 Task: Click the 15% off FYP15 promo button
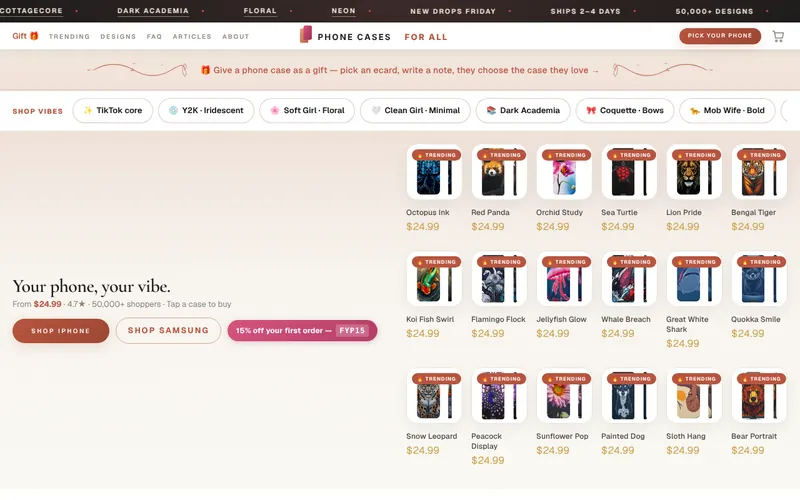tap(303, 331)
